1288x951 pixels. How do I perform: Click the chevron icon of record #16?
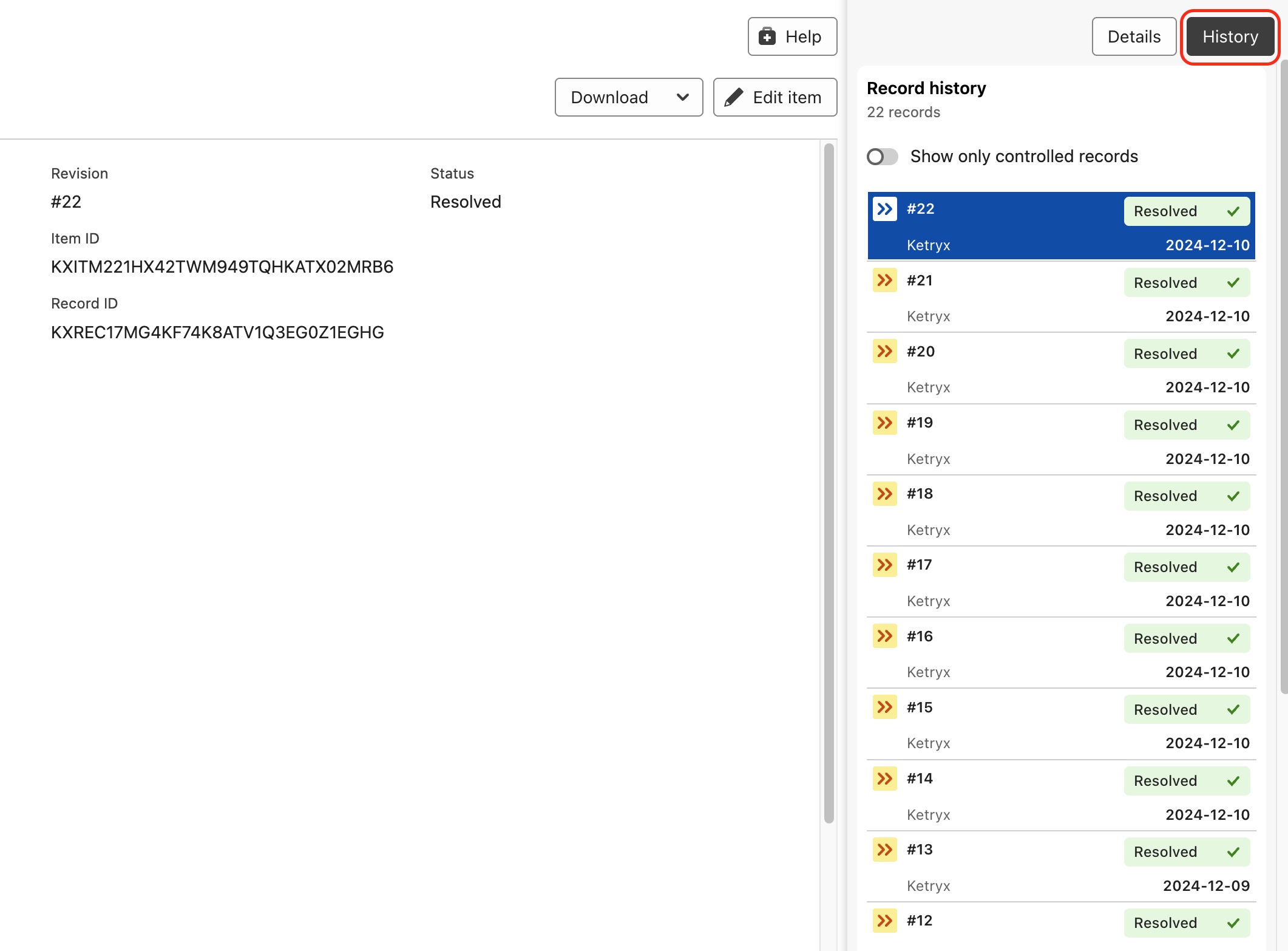(885, 636)
